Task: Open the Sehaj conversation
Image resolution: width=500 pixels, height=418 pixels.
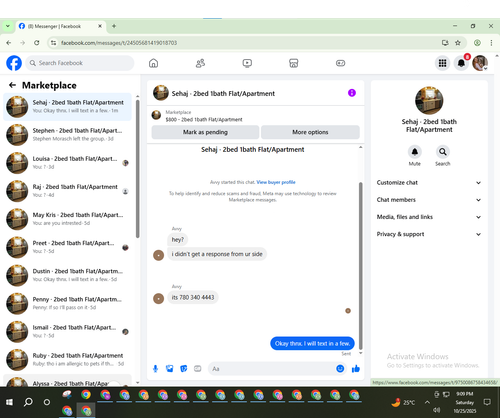Action: coord(67,107)
